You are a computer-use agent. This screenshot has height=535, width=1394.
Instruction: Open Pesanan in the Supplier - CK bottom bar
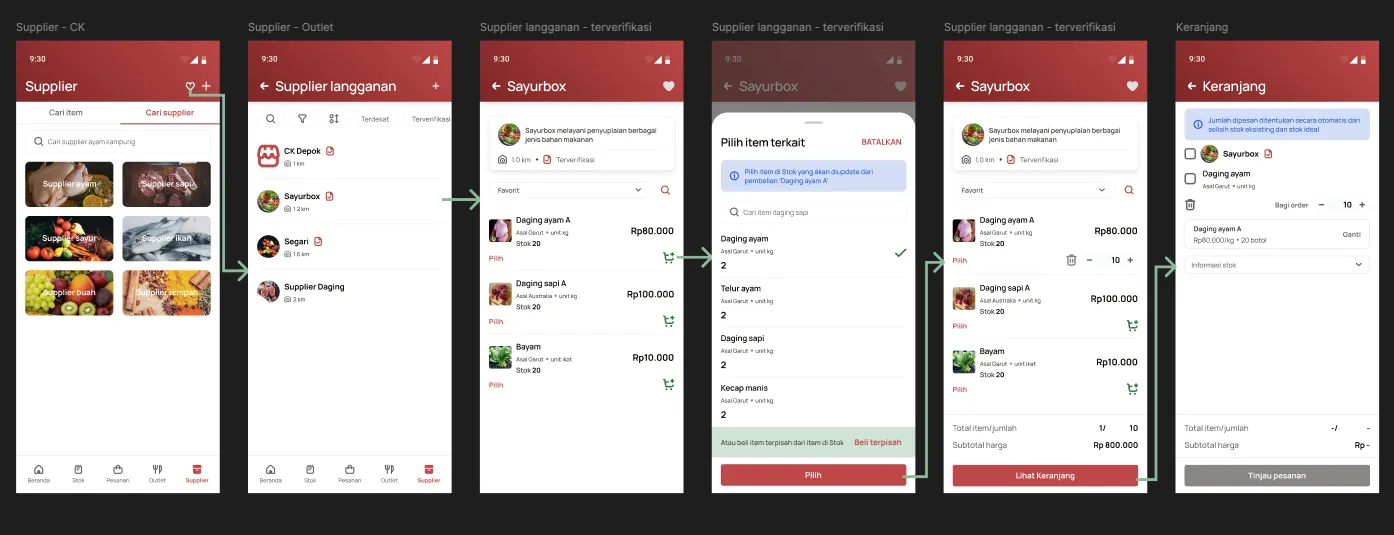tap(118, 473)
